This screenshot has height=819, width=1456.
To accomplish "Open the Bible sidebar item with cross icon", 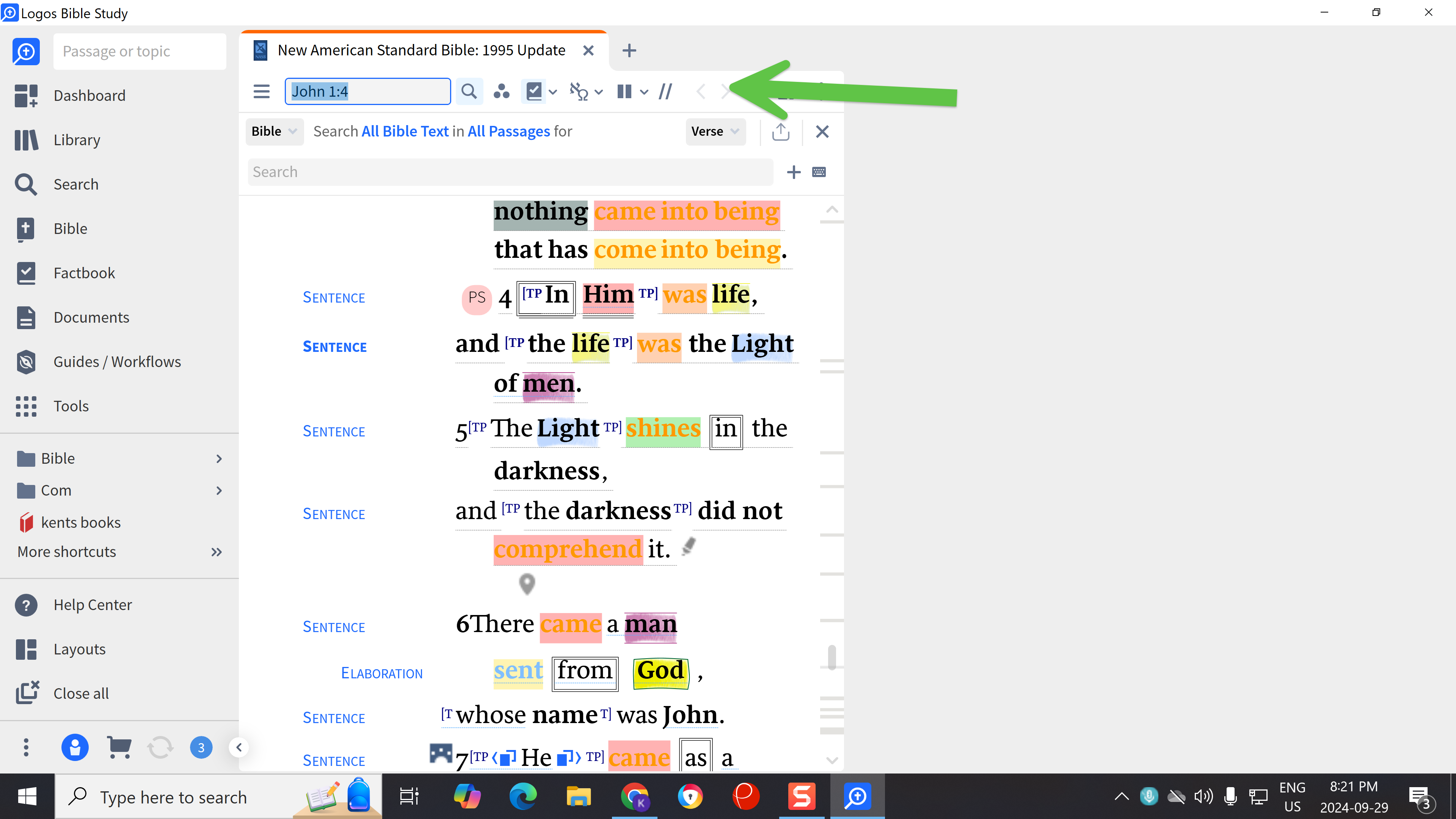I will tap(51, 229).
